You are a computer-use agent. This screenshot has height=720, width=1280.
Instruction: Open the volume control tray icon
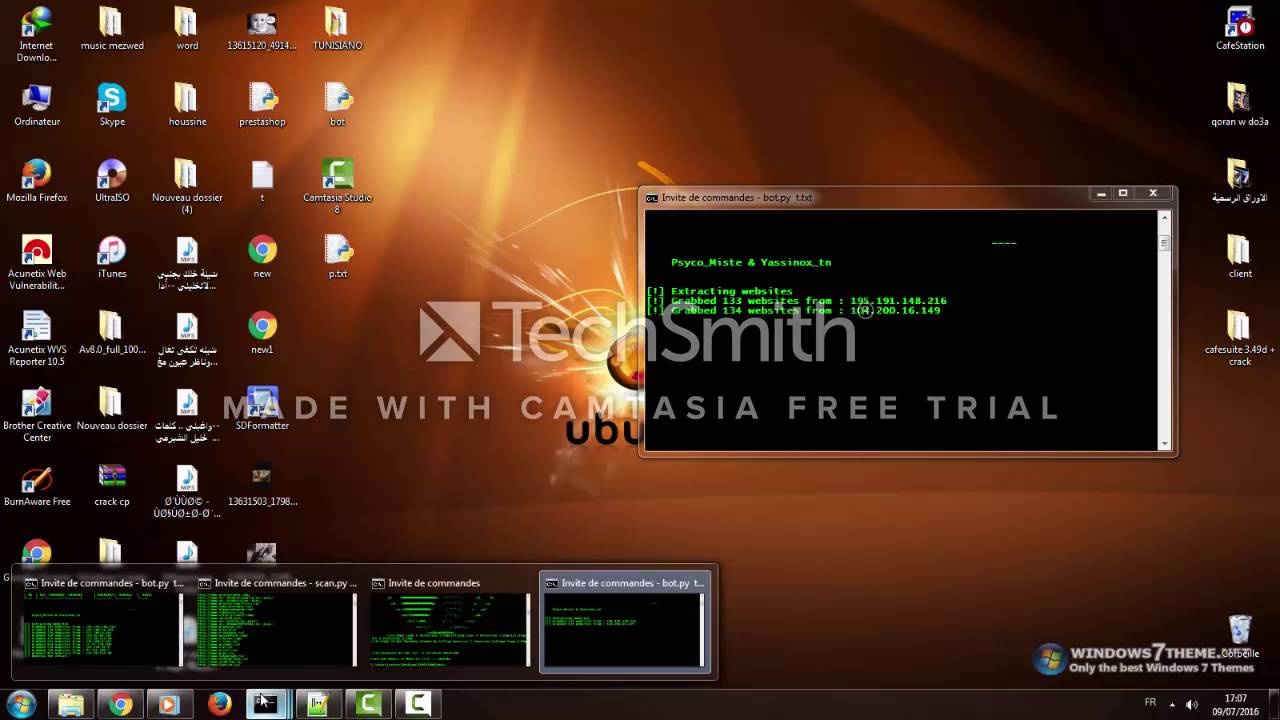tap(1191, 703)
